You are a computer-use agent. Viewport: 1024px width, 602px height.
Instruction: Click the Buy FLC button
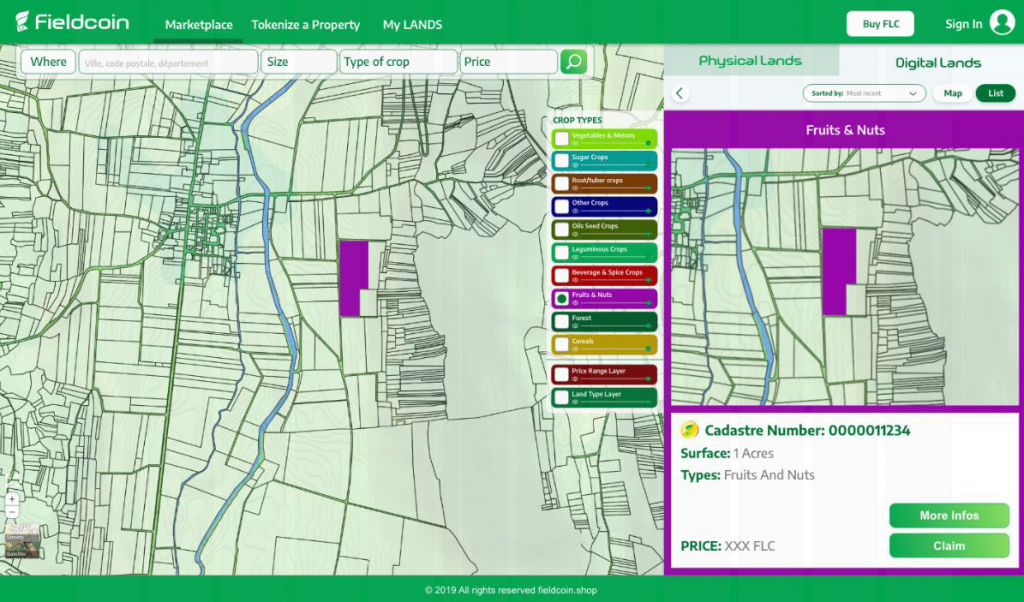click(880, 24)
